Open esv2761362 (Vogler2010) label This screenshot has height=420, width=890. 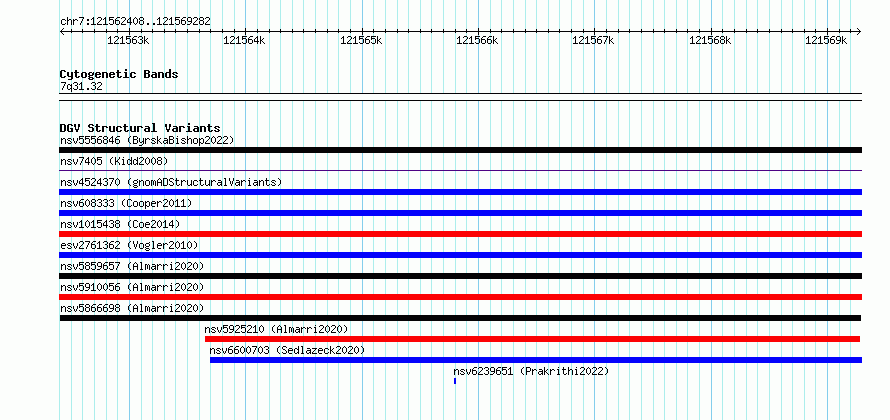coord(129,245)
